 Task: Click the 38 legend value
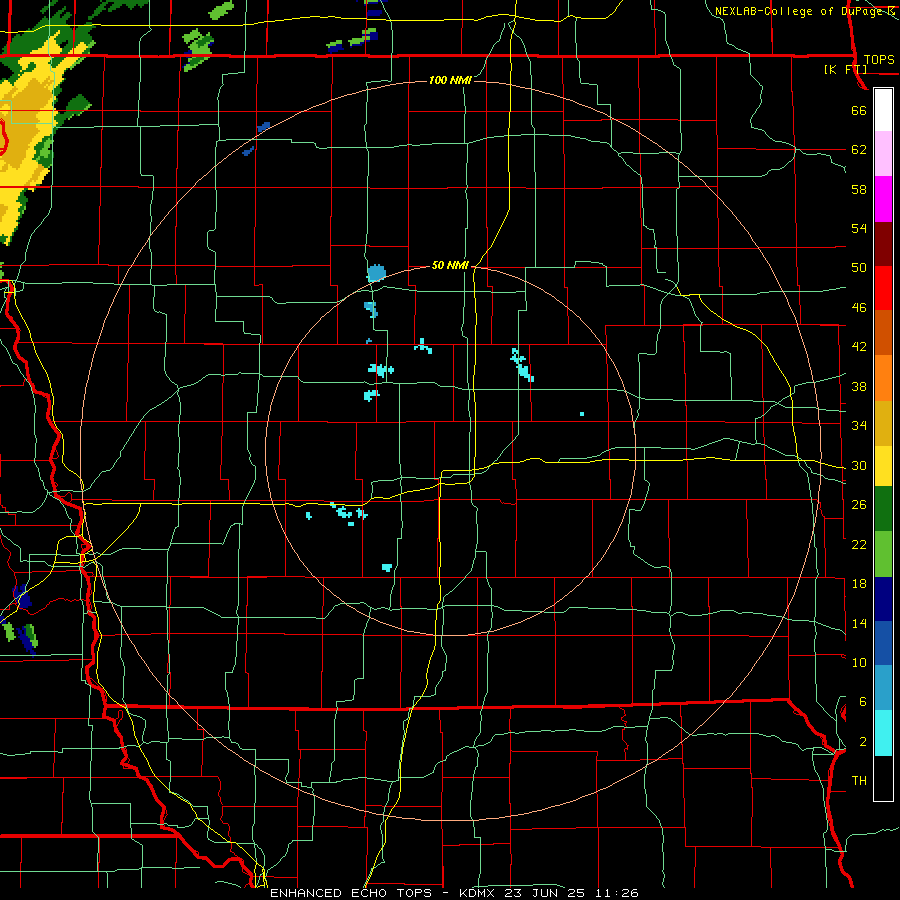(859, 386)
